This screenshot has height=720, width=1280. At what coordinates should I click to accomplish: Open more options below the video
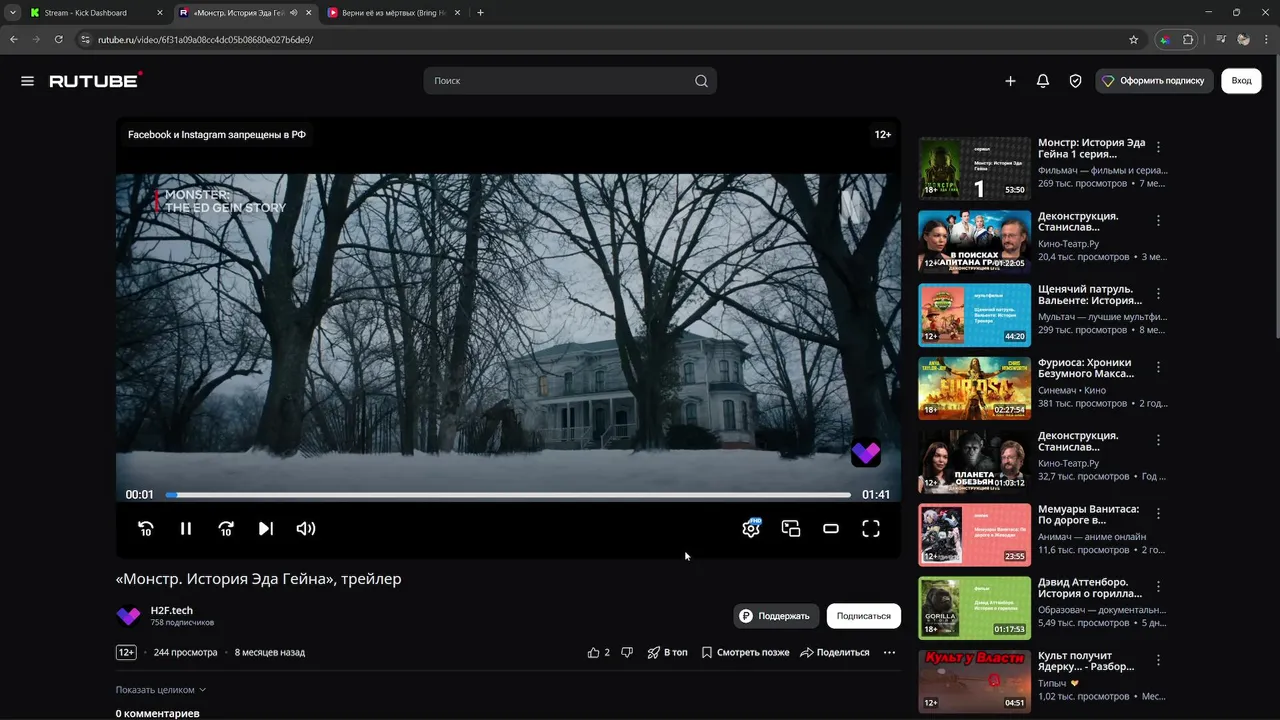coord(889,652)
